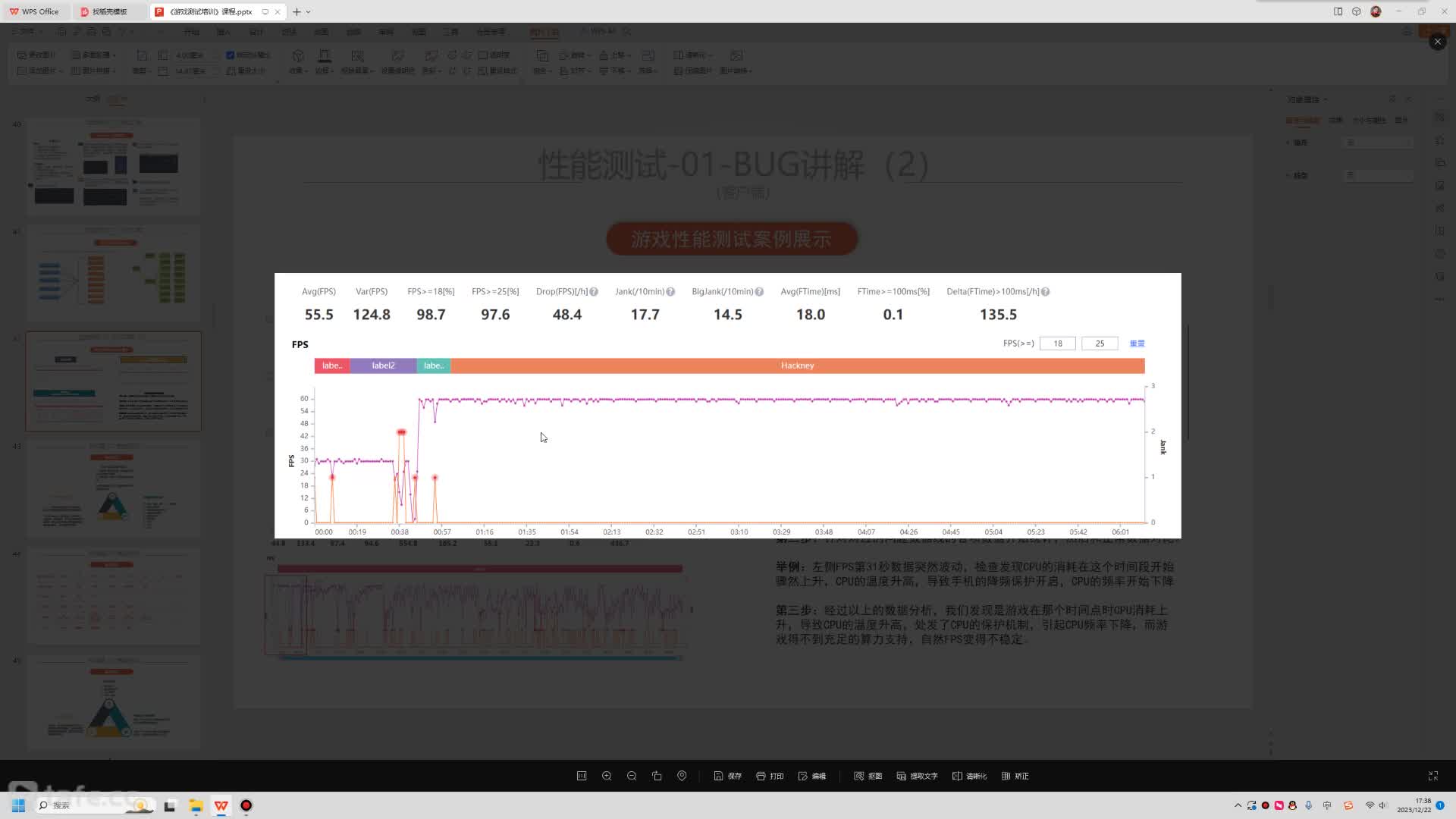1456x819 pixels.
Task: Open a new WPS tab
Action: pos(297,11)
